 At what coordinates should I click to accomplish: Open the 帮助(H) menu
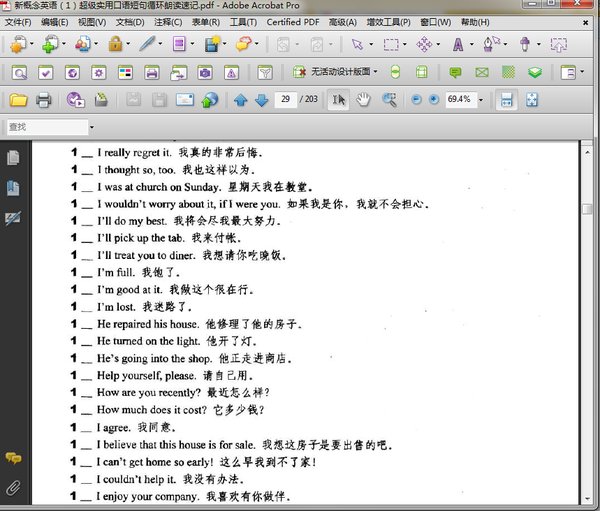click(477, 21)
